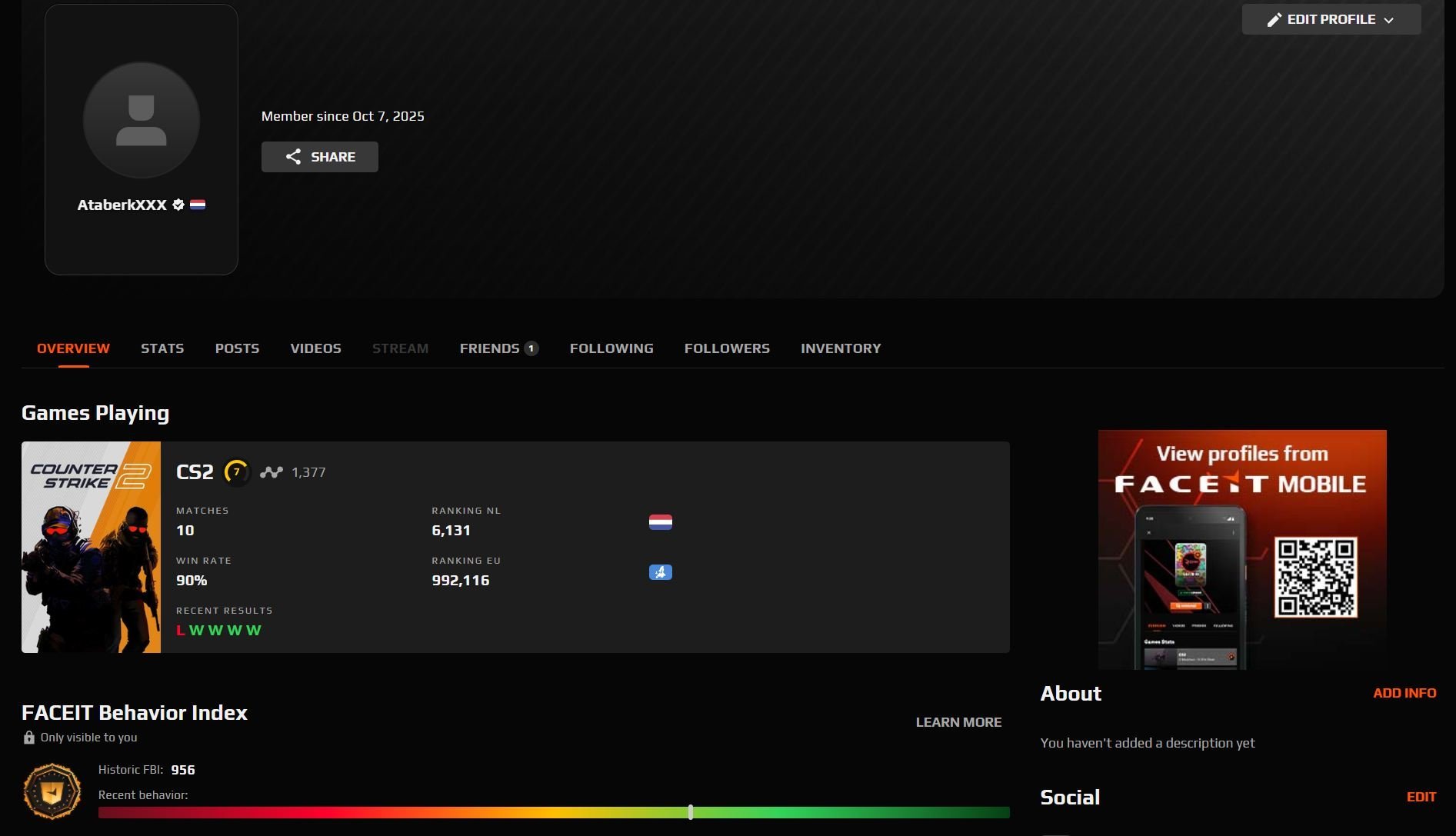Screen dimensions: 1456x836
Task: Click Add Info in About section
Action: click(x=1404, y=693)
